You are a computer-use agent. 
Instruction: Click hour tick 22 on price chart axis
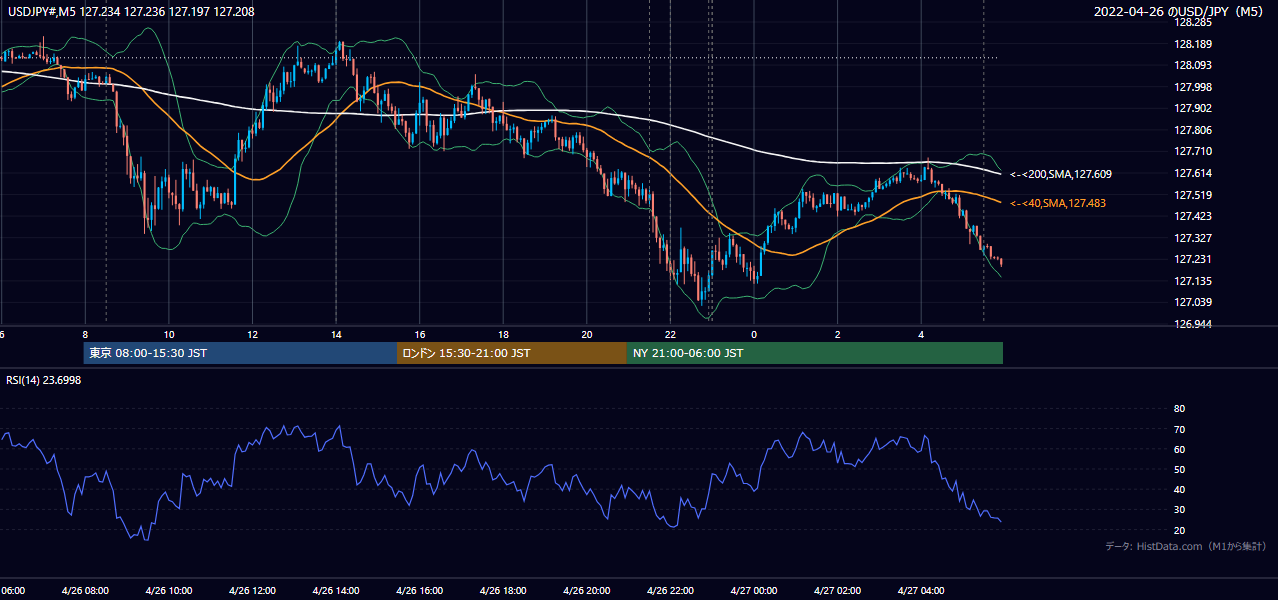point(670,334)
